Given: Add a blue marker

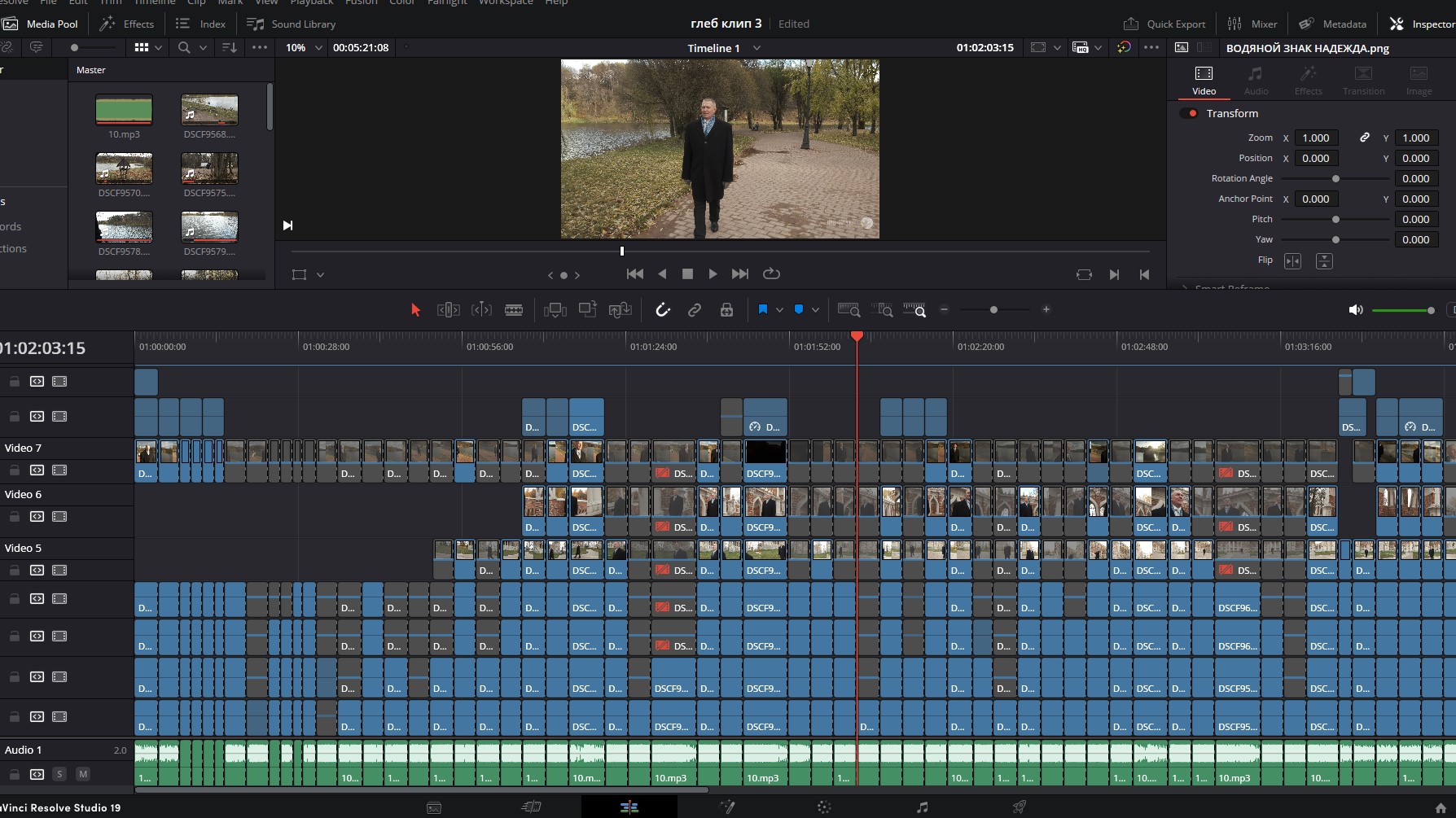Looking at the screenshot, I should click(799, 309).
